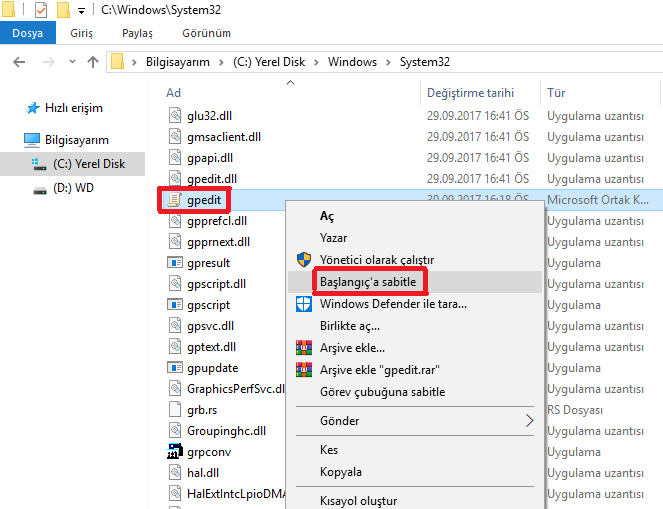
Task: Click the grpconv application icon
Action: [x=175, y=452]
